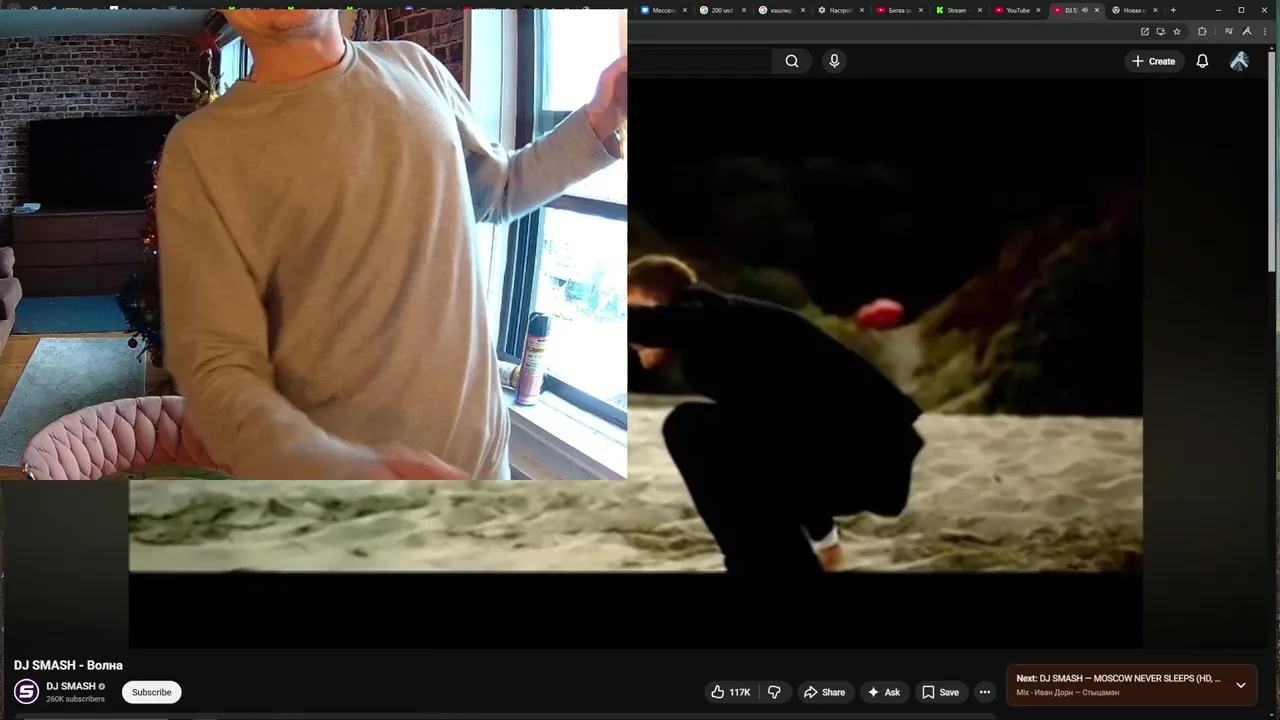The image size is (1280, 720).
Task: Close the Stream browser tab
Action: click(980, 10)
